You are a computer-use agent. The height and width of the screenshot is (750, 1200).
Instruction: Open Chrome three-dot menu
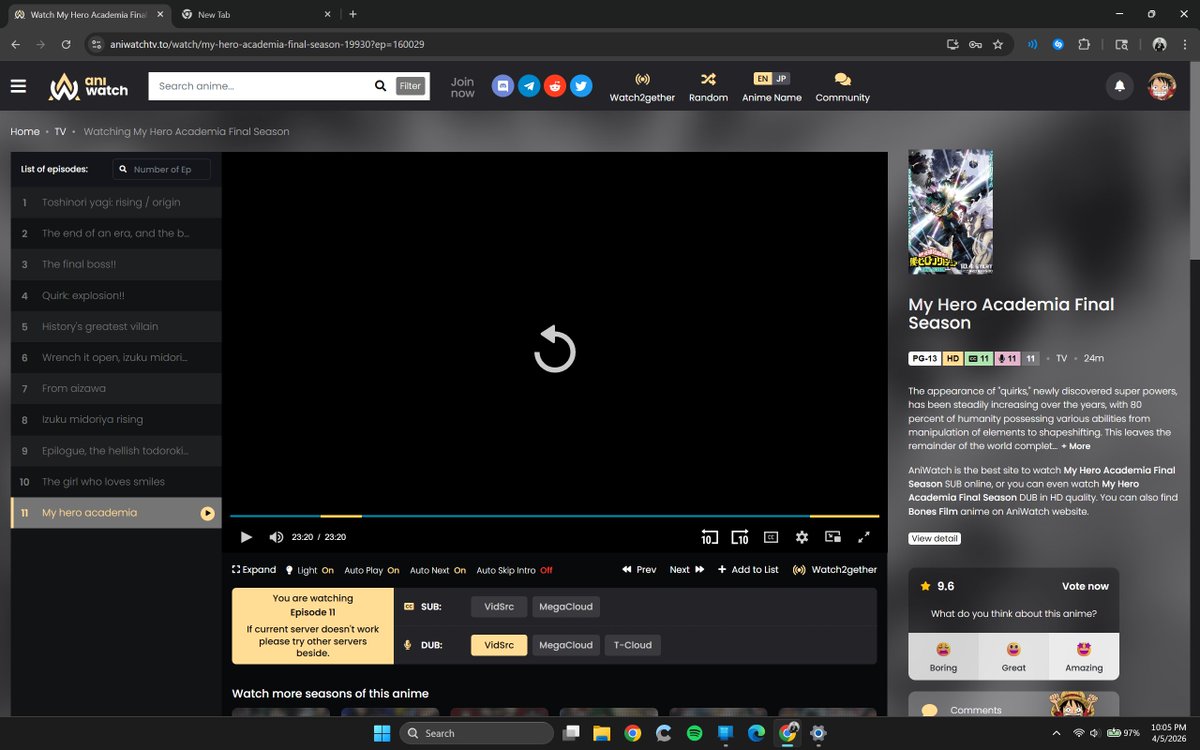(x=1185, y=44)
